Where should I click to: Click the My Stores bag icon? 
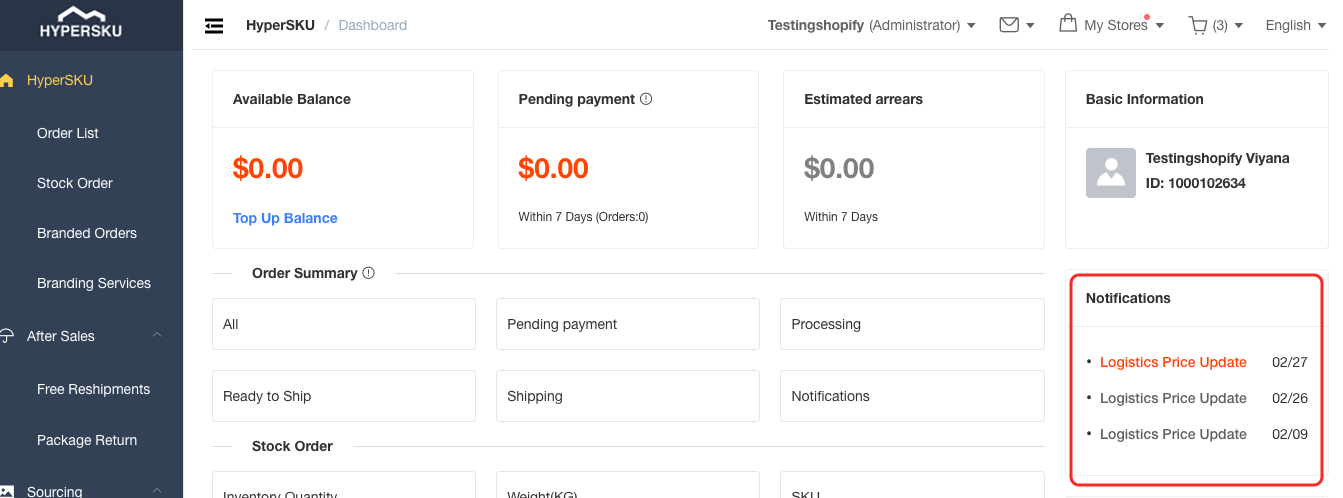(x=1068, y=23)
